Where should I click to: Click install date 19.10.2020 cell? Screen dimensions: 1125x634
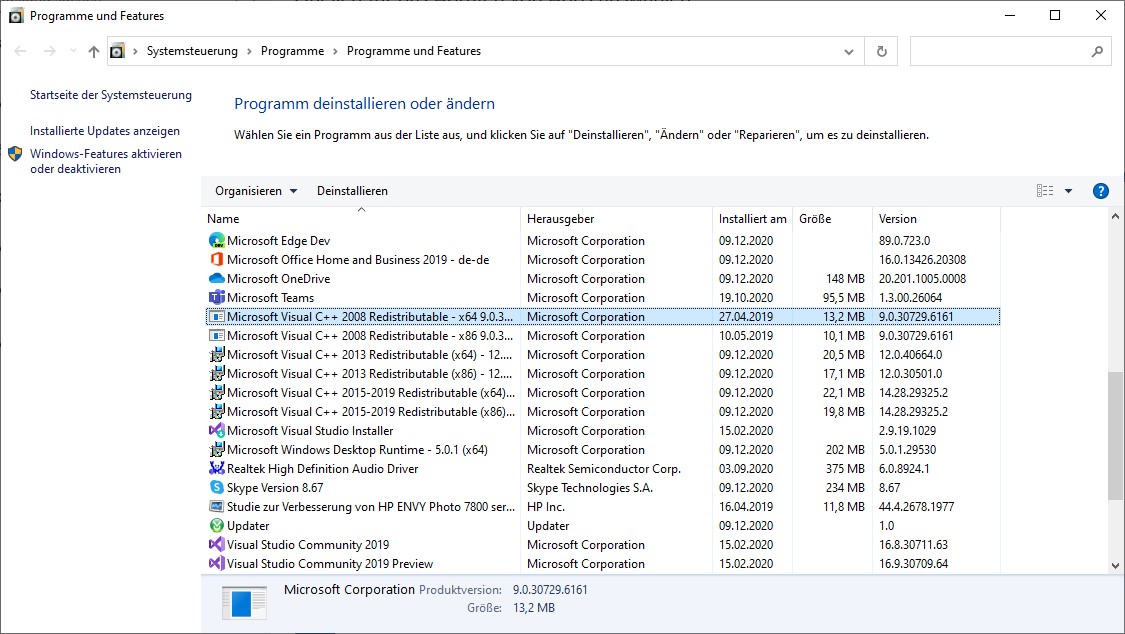[745, 298]
